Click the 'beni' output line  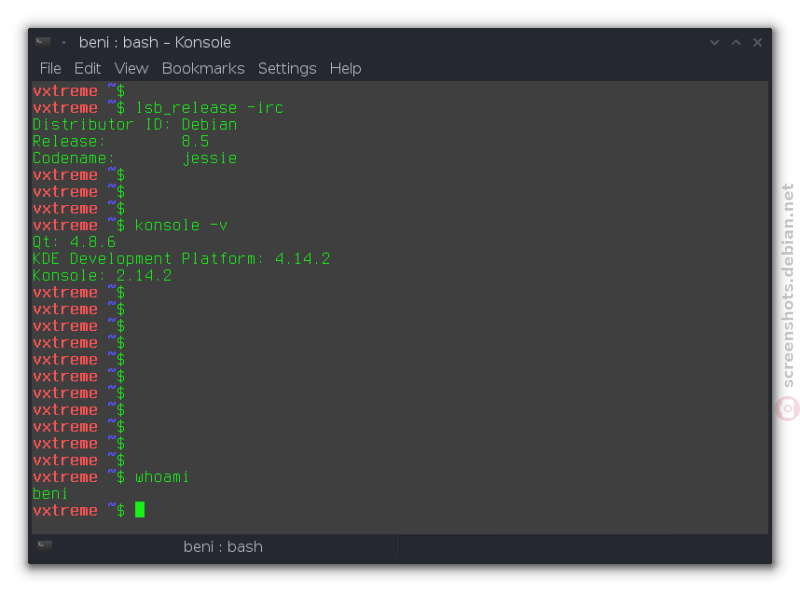coord(50,494)
